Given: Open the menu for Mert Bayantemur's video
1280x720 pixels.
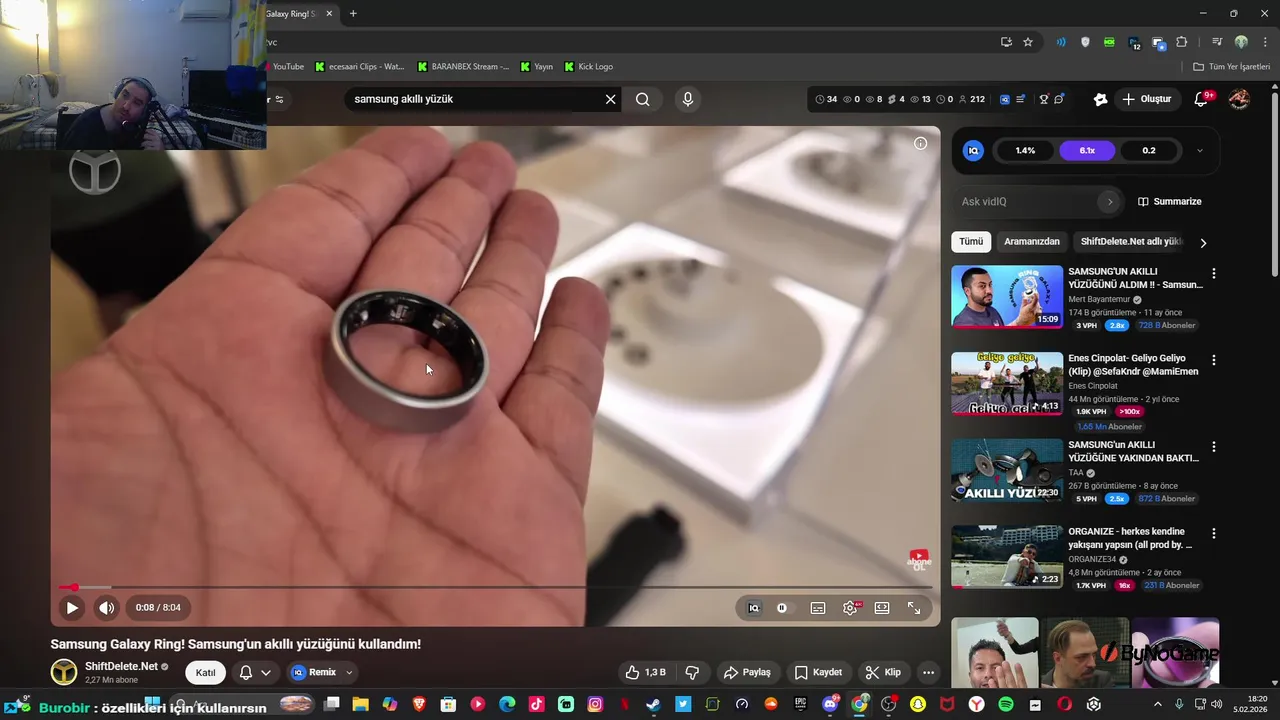Looking at the screenshot, I should click(1214, 273).
